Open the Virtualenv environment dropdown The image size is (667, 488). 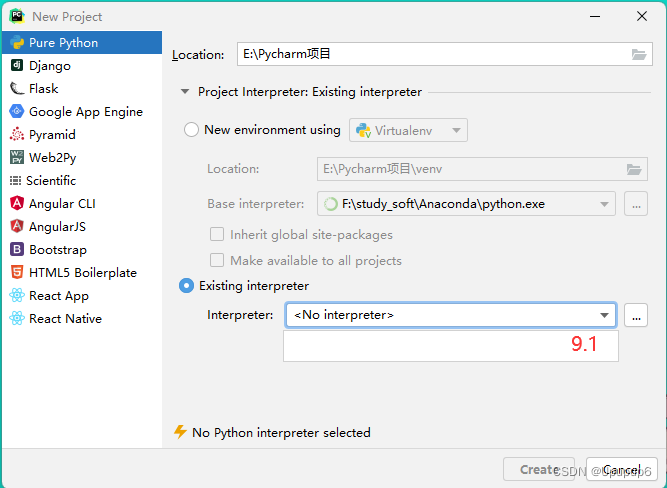pyautogui.click(x=408, y=130)
